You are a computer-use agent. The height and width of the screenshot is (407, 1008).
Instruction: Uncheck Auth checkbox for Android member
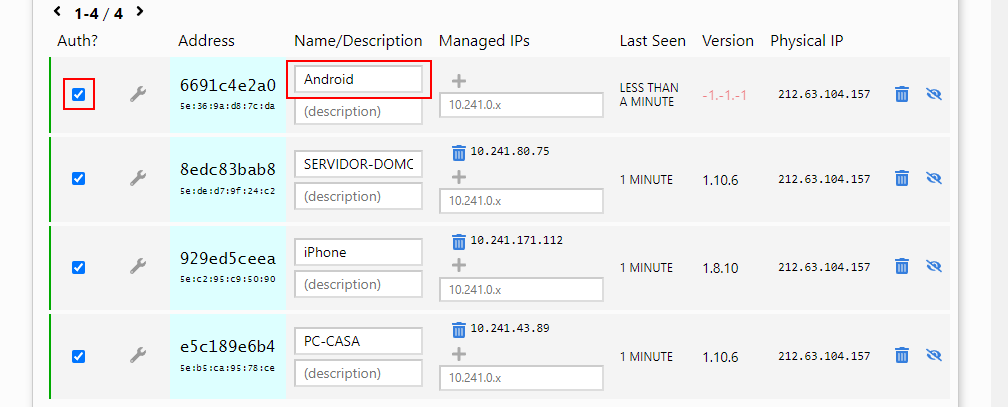(x=78, y=95)
